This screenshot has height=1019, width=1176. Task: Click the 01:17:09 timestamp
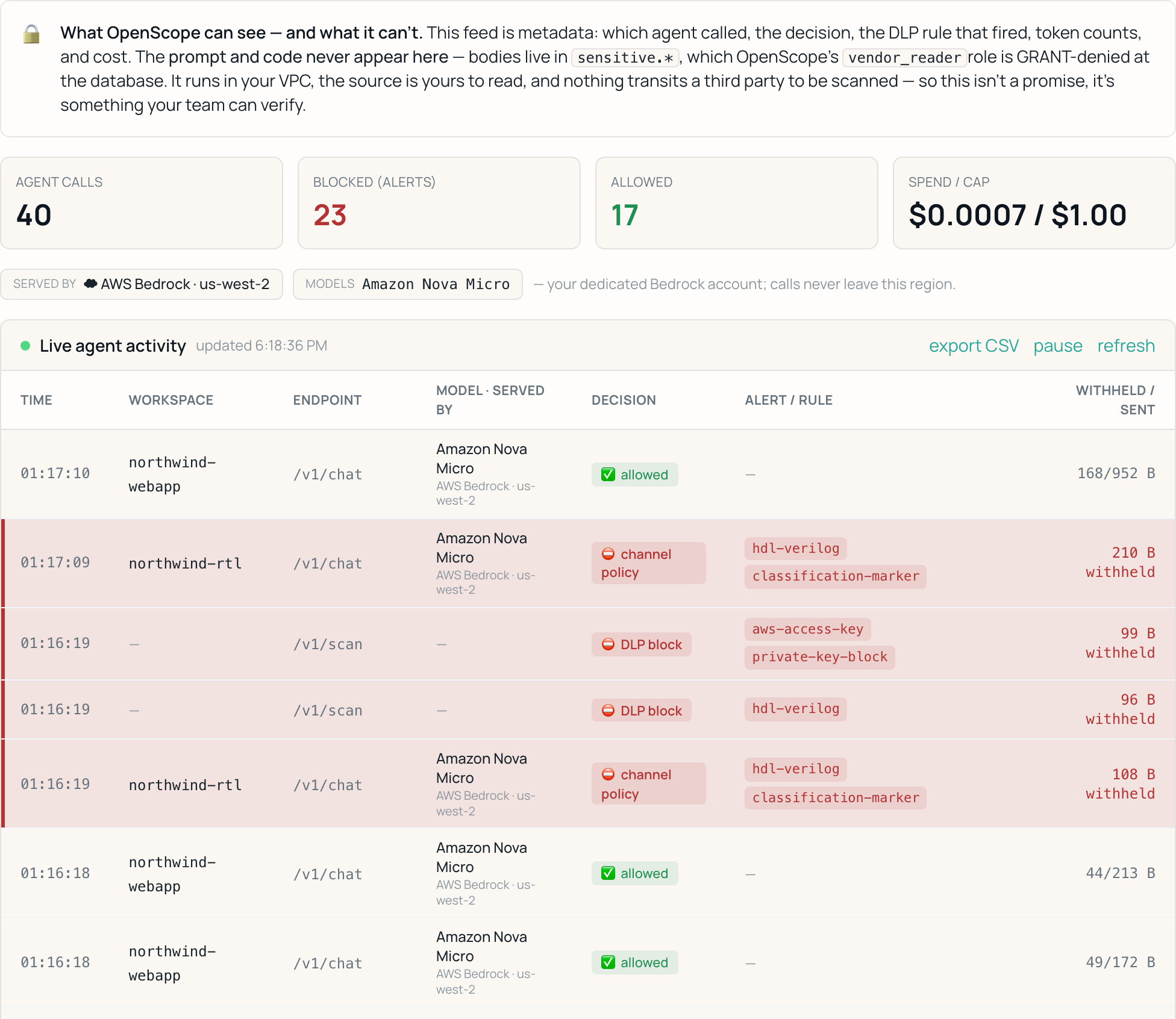pos(55,563)
